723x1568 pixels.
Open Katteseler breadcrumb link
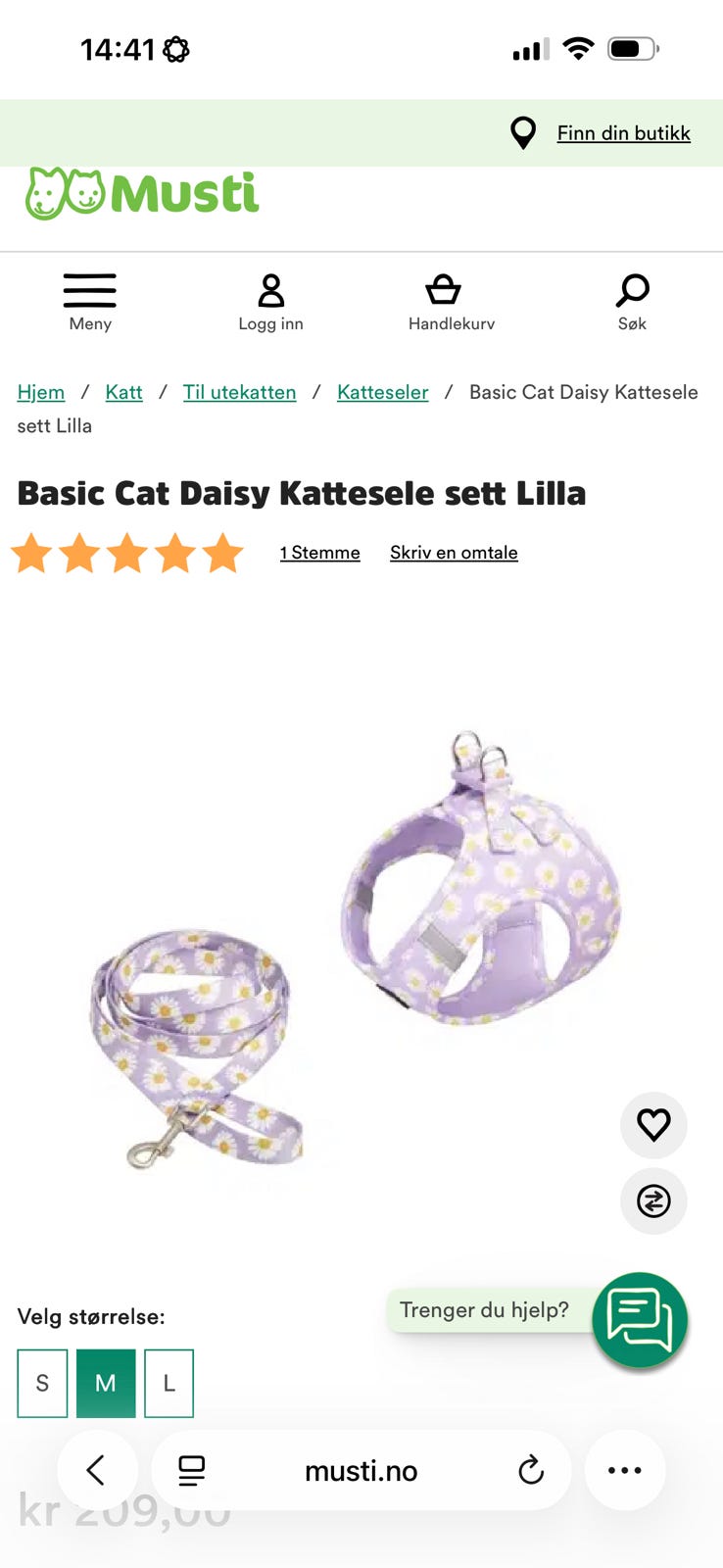tap(383, 392)
